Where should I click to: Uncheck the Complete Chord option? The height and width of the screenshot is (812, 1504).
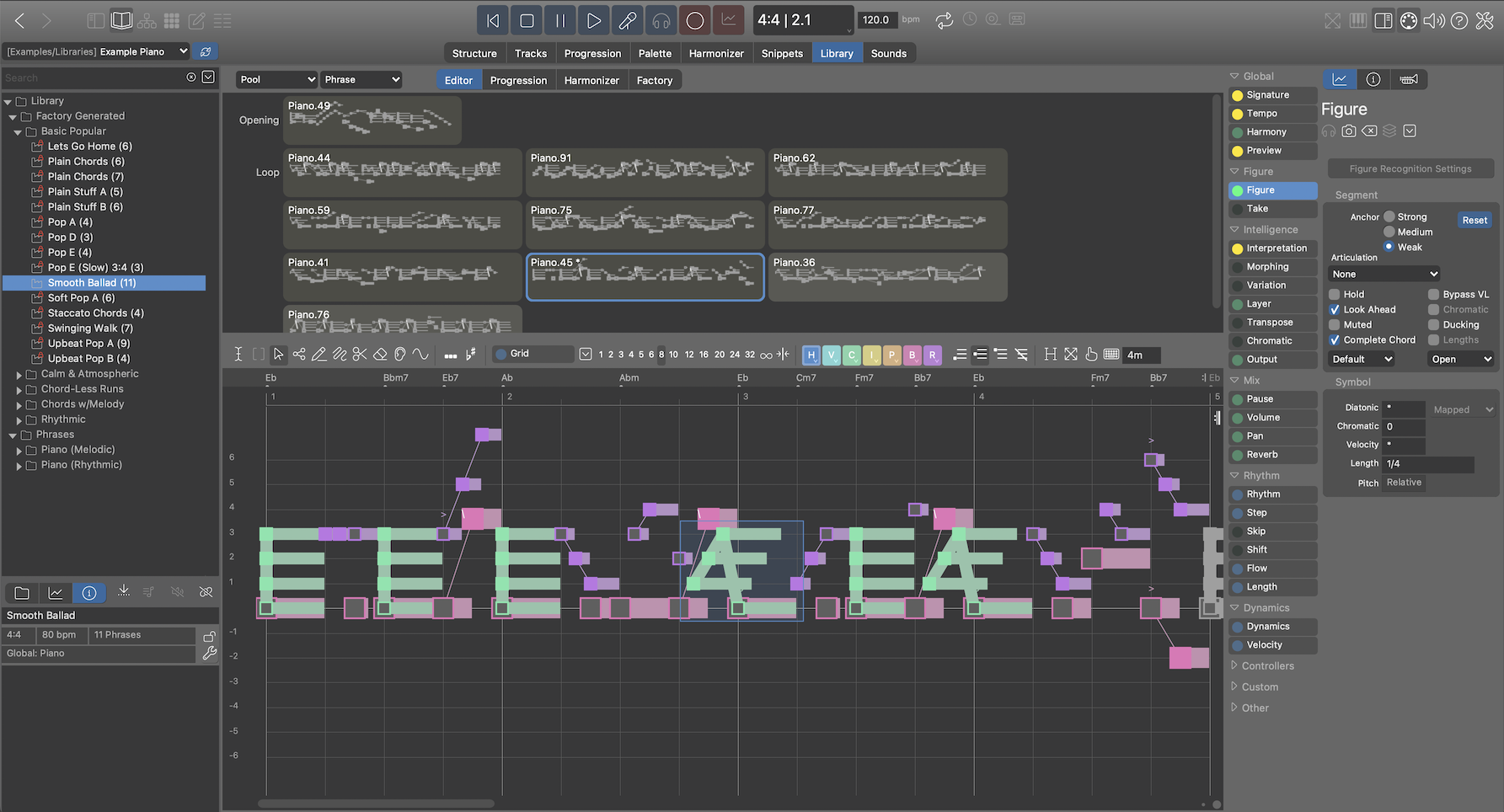(x=1335, y=340)
